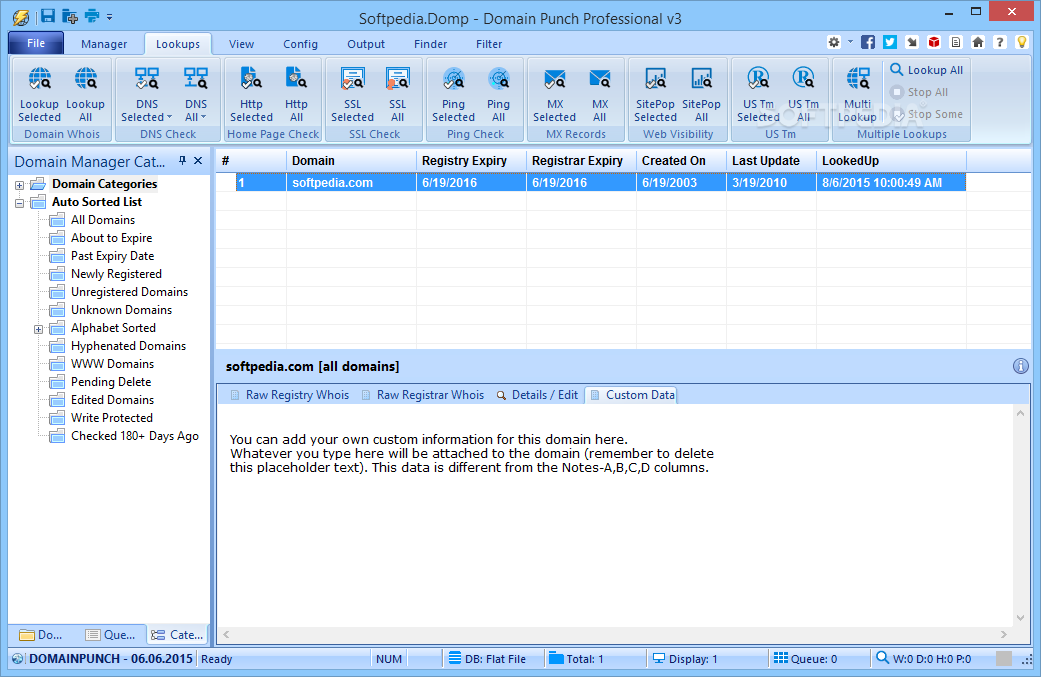This screenshot has height=677, width=1041.
Task: Switch to the Do... bottom panel tab
Action: click(41, 635)
